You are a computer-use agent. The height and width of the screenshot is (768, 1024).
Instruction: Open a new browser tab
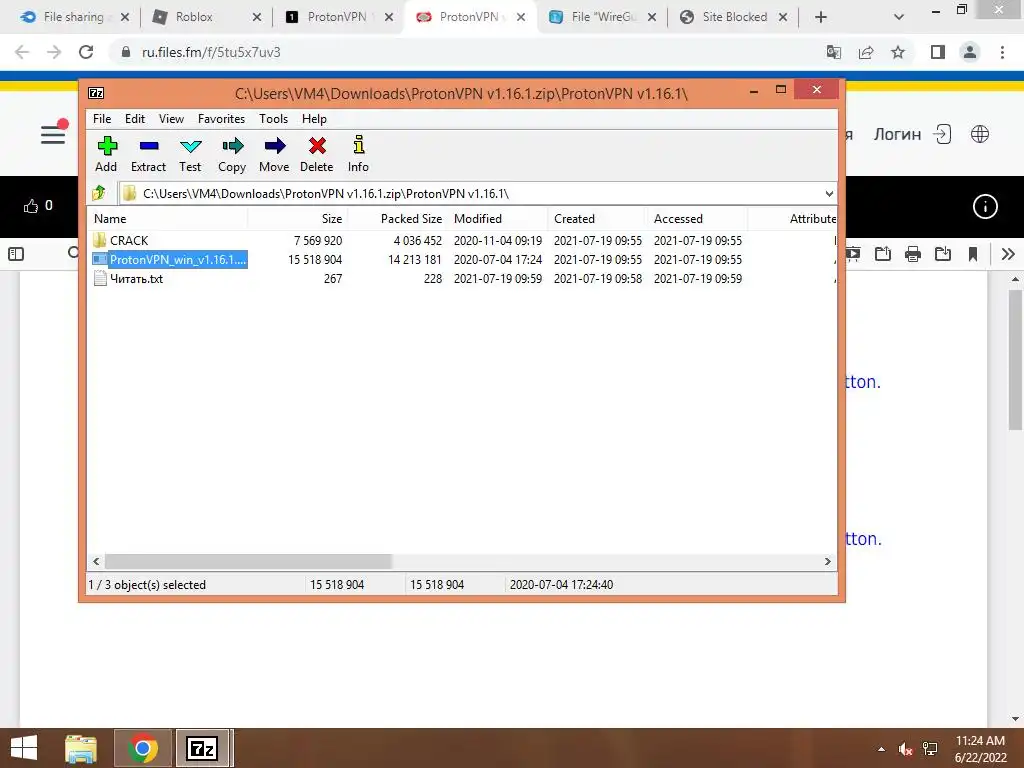[x=821, y=17]
